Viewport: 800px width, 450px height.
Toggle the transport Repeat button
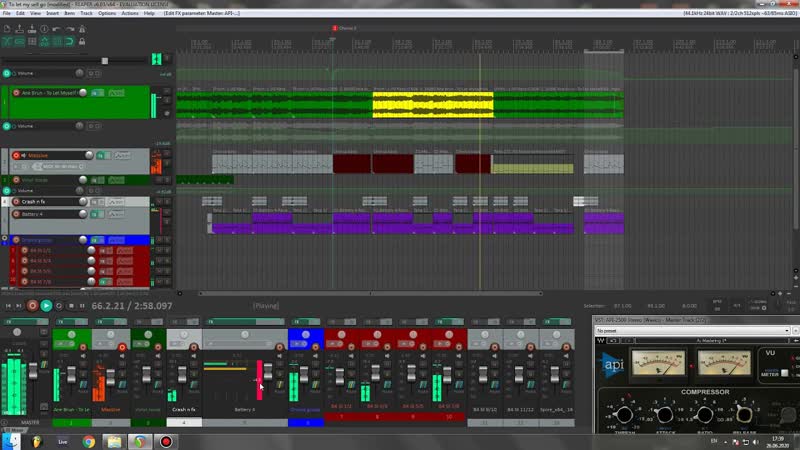59,306
